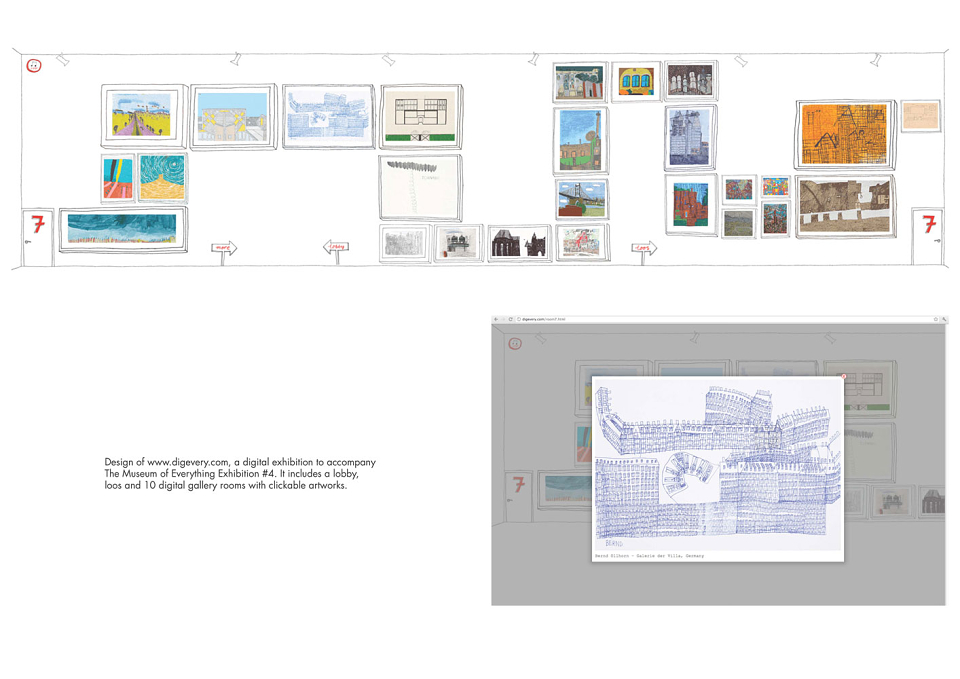Select the yellow field landscape painting

(143, 115)
